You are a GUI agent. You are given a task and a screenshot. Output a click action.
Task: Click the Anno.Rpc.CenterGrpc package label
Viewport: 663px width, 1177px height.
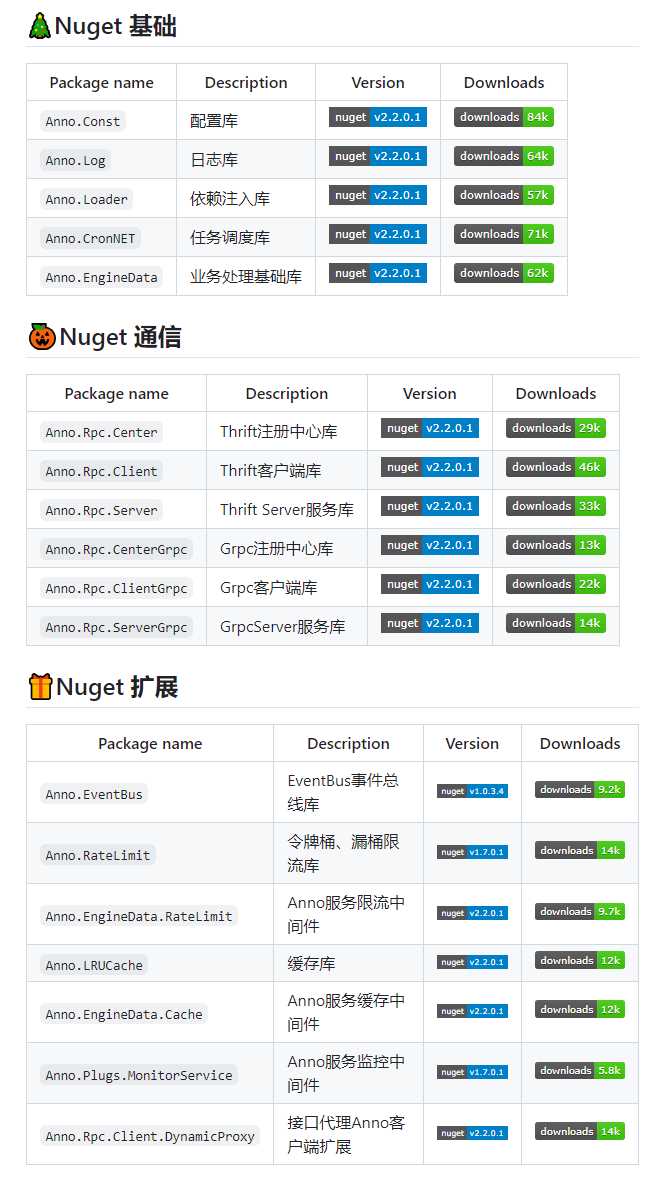click(x=116, y=549)
